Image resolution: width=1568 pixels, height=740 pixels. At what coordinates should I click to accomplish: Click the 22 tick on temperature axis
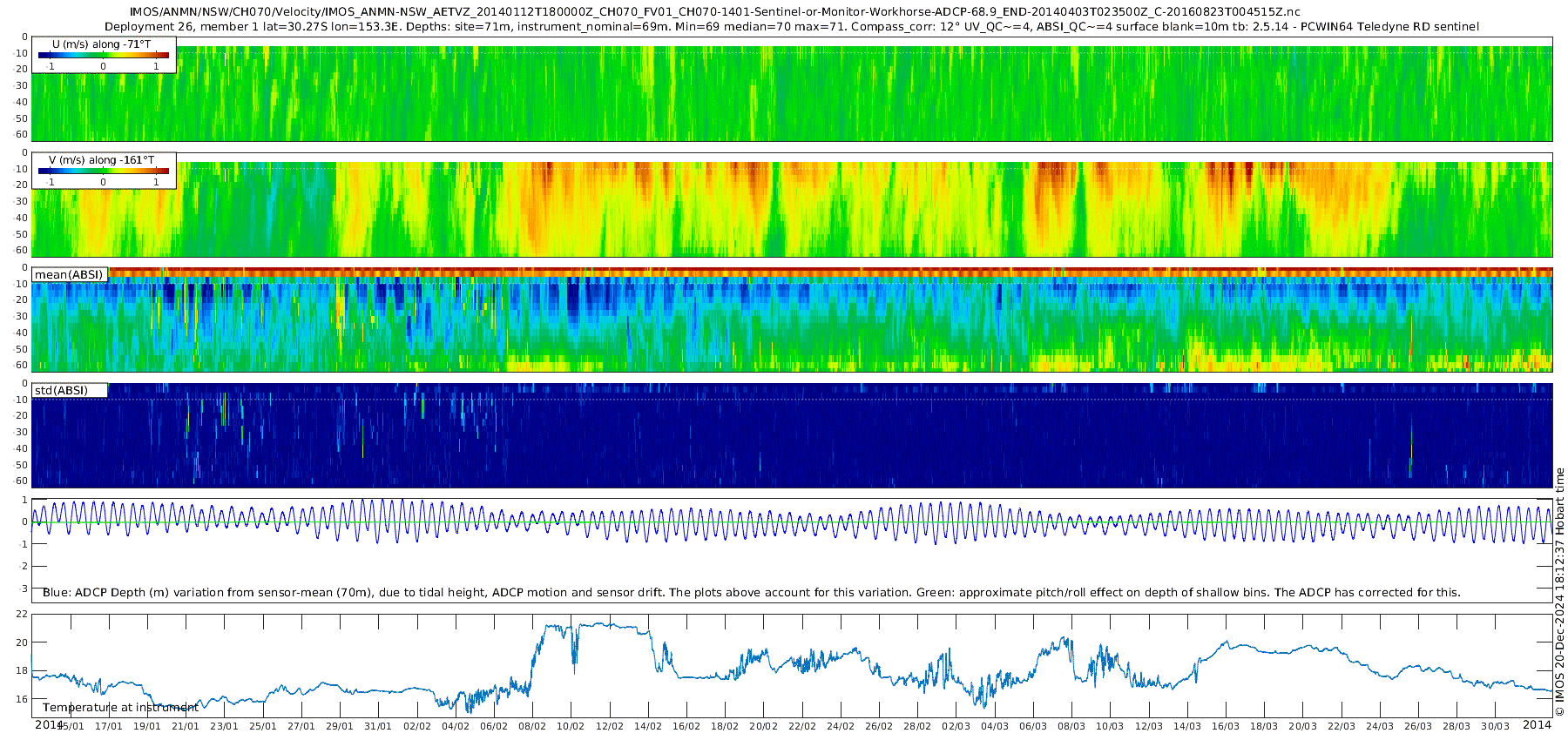23,615
